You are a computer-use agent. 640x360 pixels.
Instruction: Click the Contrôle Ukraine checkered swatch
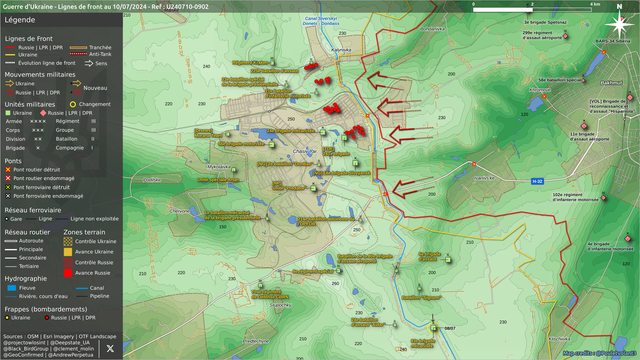(68, 241)
